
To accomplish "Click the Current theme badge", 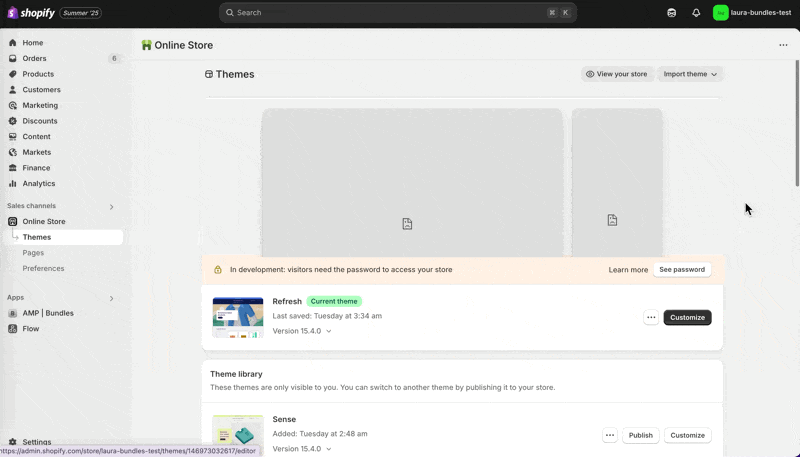I will coord(334,301).
